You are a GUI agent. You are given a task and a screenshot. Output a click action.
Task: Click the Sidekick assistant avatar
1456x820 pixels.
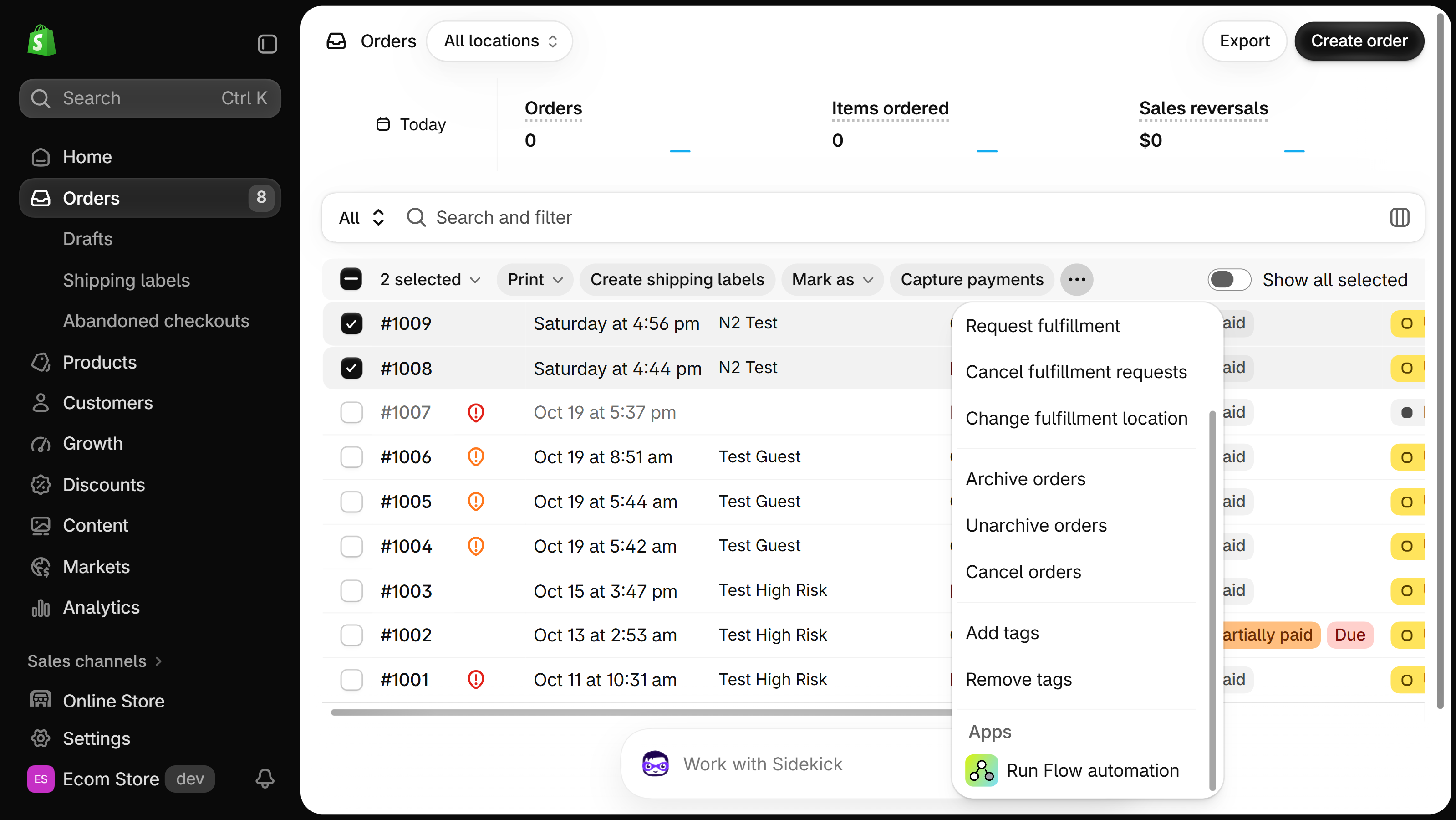pos(655,764)
